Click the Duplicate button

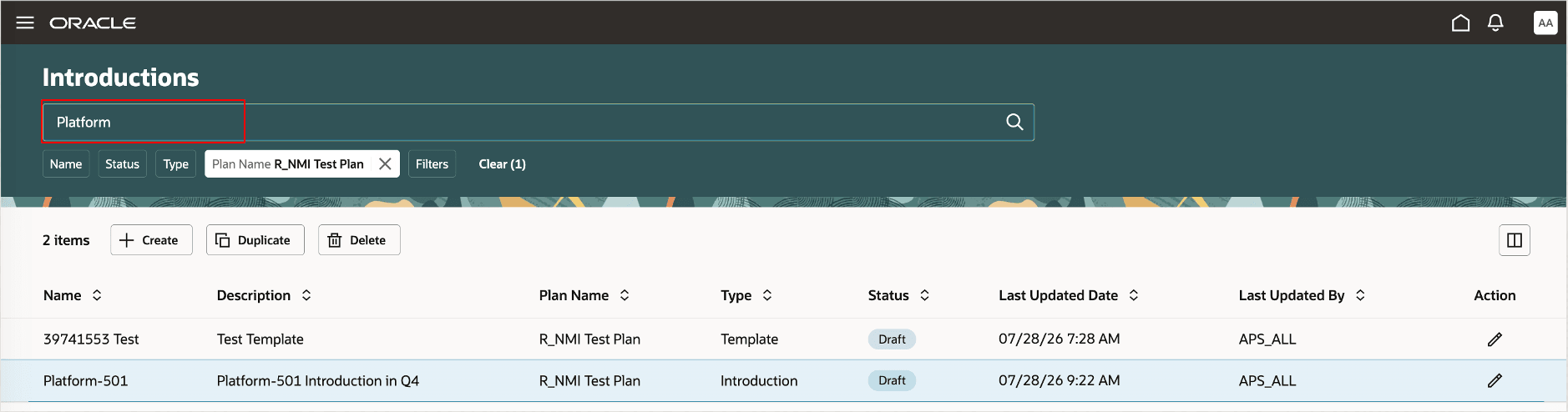pyautogui.click(x=255, y=240)
